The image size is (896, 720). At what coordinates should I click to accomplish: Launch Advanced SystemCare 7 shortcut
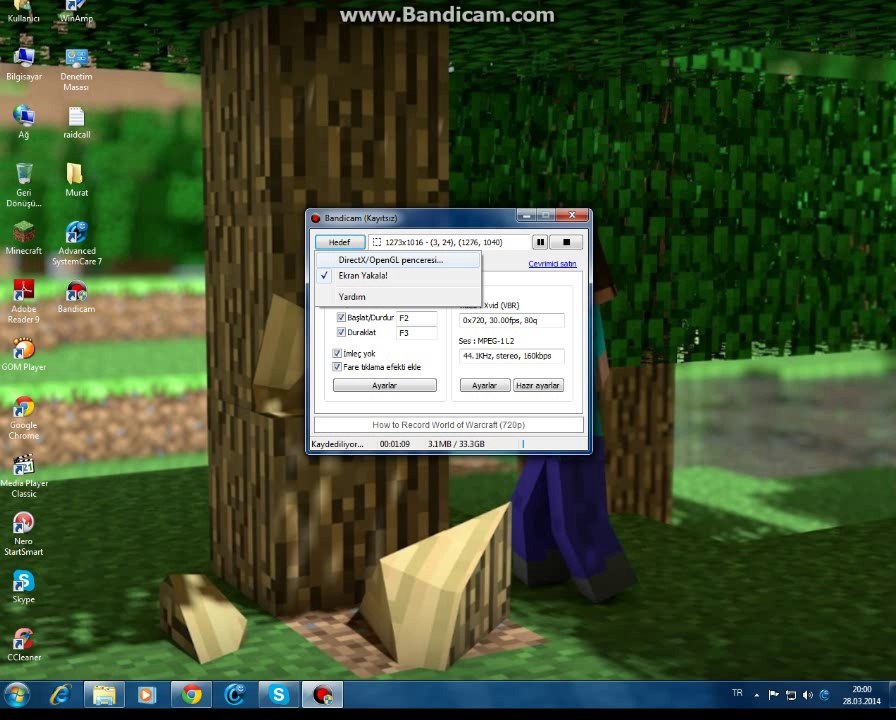[77, 243]
